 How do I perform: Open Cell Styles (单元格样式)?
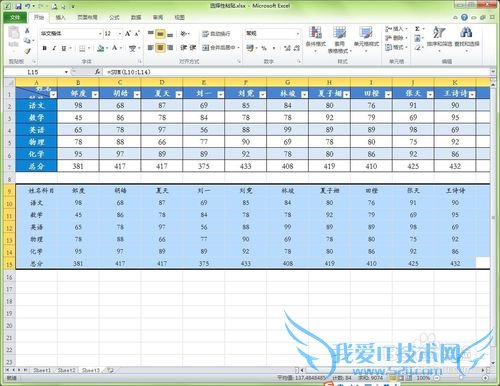(x=366, y=40)
